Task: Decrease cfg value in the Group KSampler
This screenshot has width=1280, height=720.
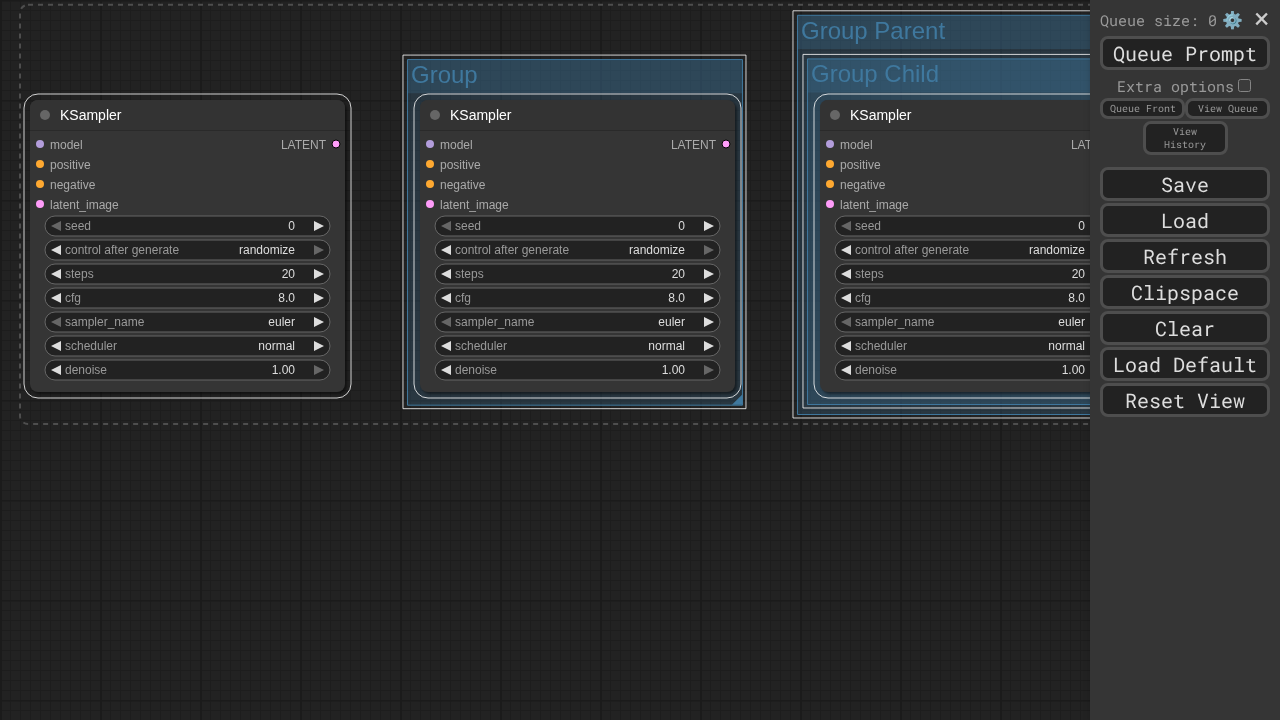Action: click(x=446, y=298)
